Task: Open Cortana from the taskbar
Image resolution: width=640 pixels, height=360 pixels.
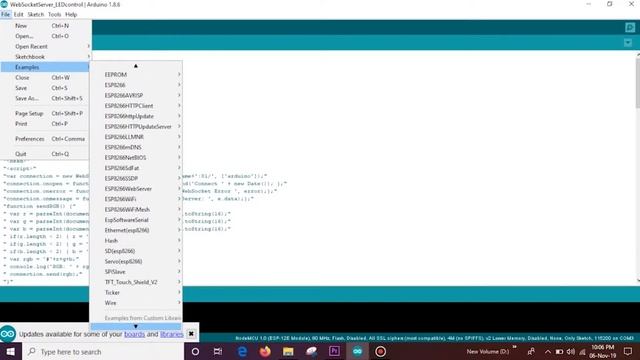Action: tap(195, 351)
